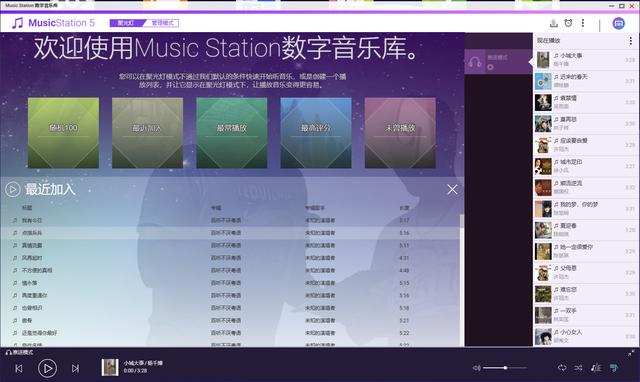Screen dimensions: 640x382
Task: Play 一双手 from the now playing queue
Action: click(x=586, y=315)
